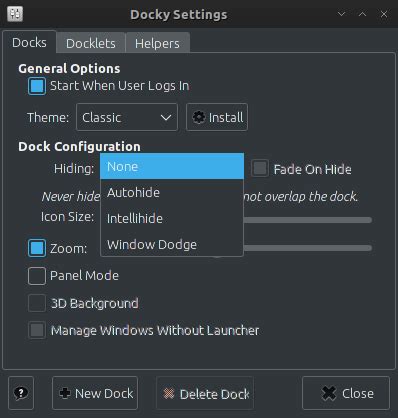Click the Icon Size slider track
The image size is (398, 418).
point(307,220)
